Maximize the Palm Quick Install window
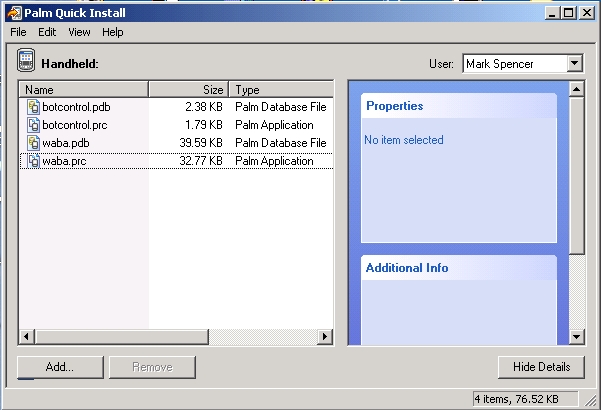 tap(568, 13)
